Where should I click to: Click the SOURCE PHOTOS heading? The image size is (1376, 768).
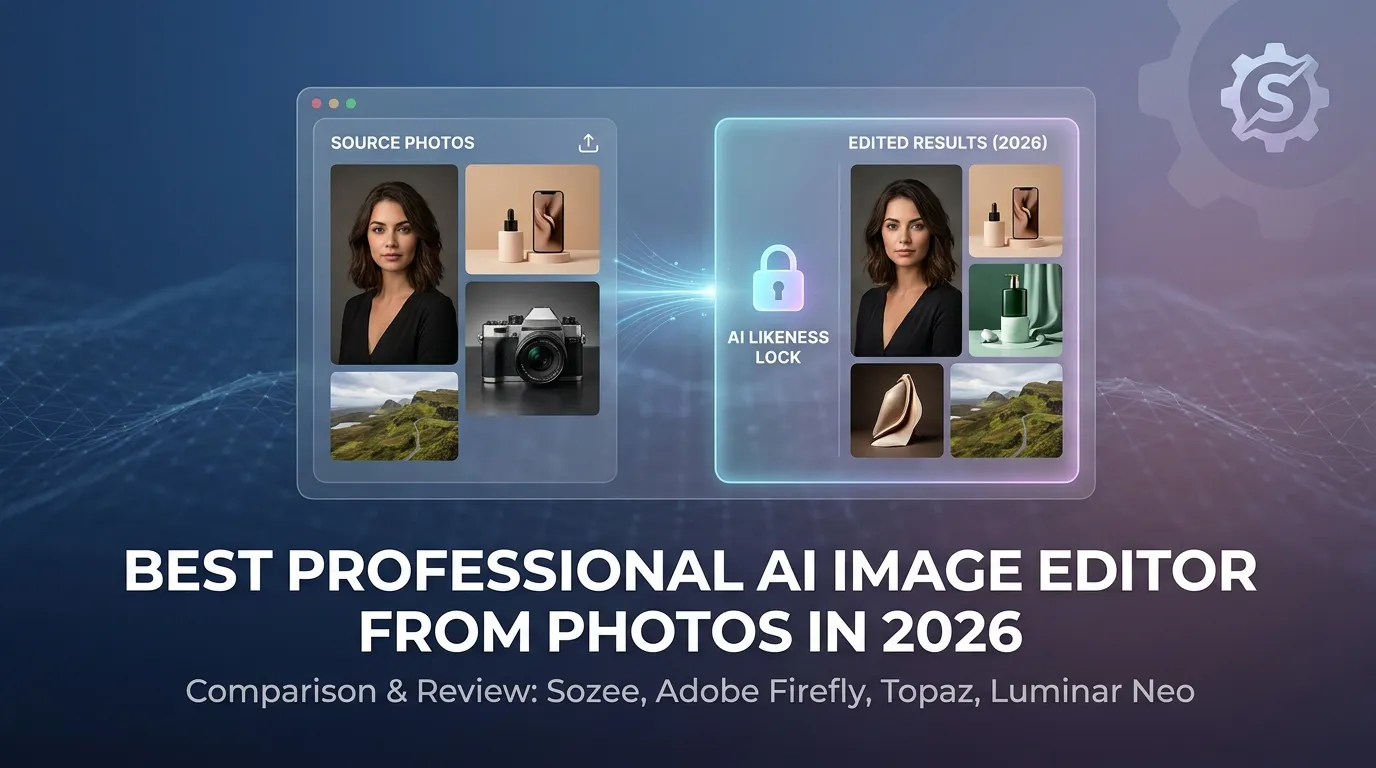[x=402, y=143]
